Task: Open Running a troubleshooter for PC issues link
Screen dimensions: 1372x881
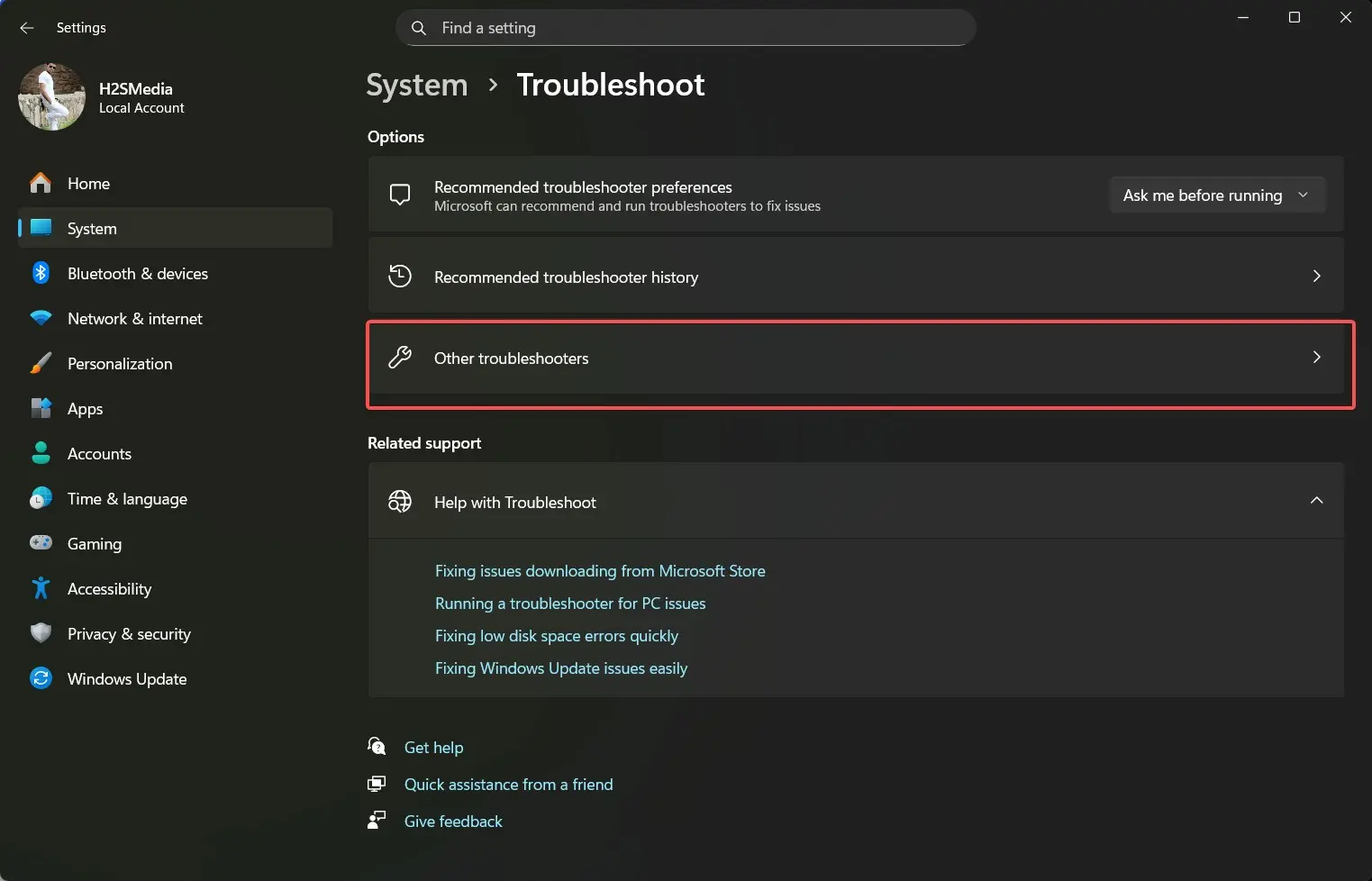Action: click(570, 603)
